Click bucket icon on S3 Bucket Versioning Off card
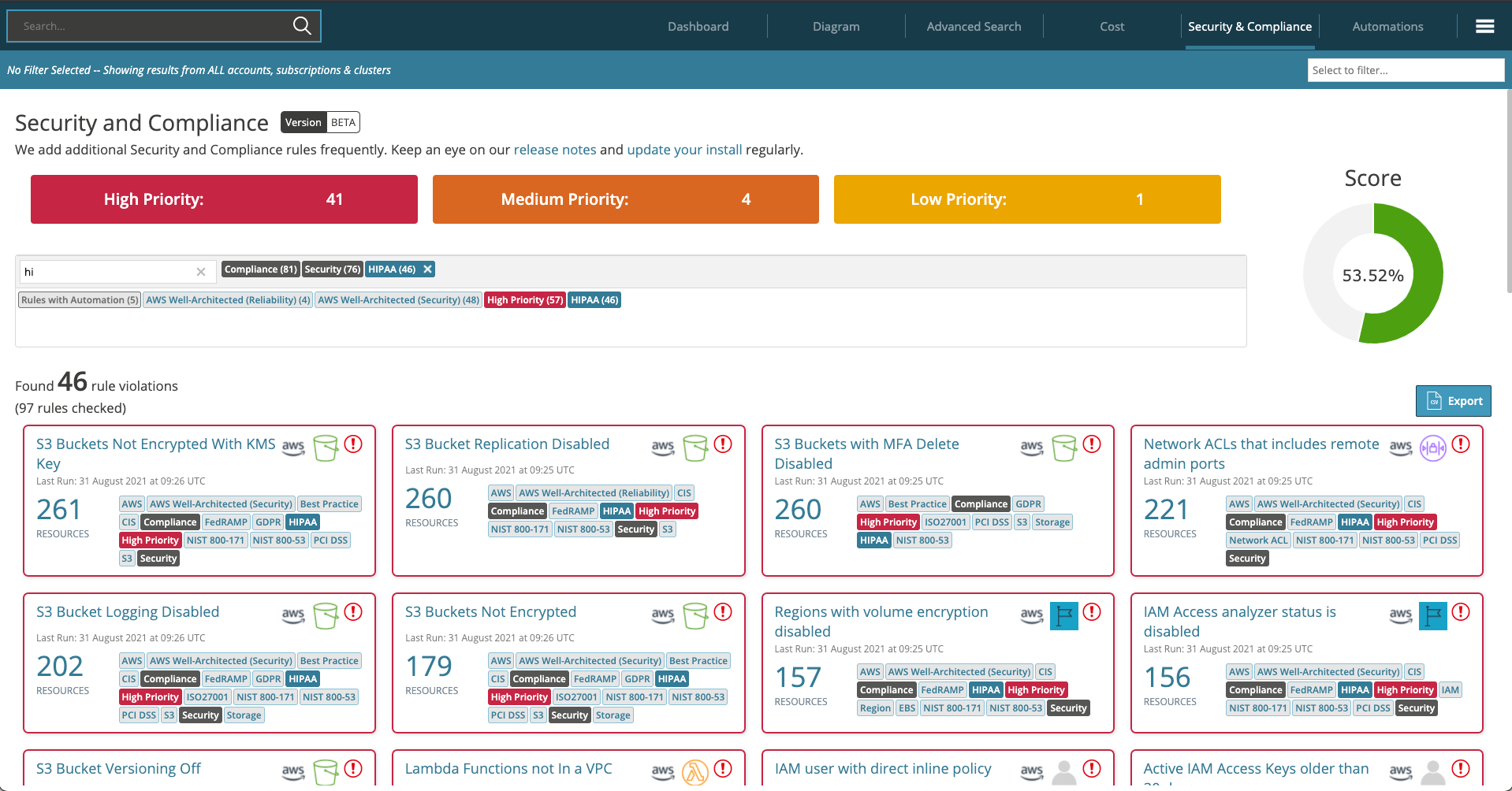1512x791 pixels. click(326, 772)
